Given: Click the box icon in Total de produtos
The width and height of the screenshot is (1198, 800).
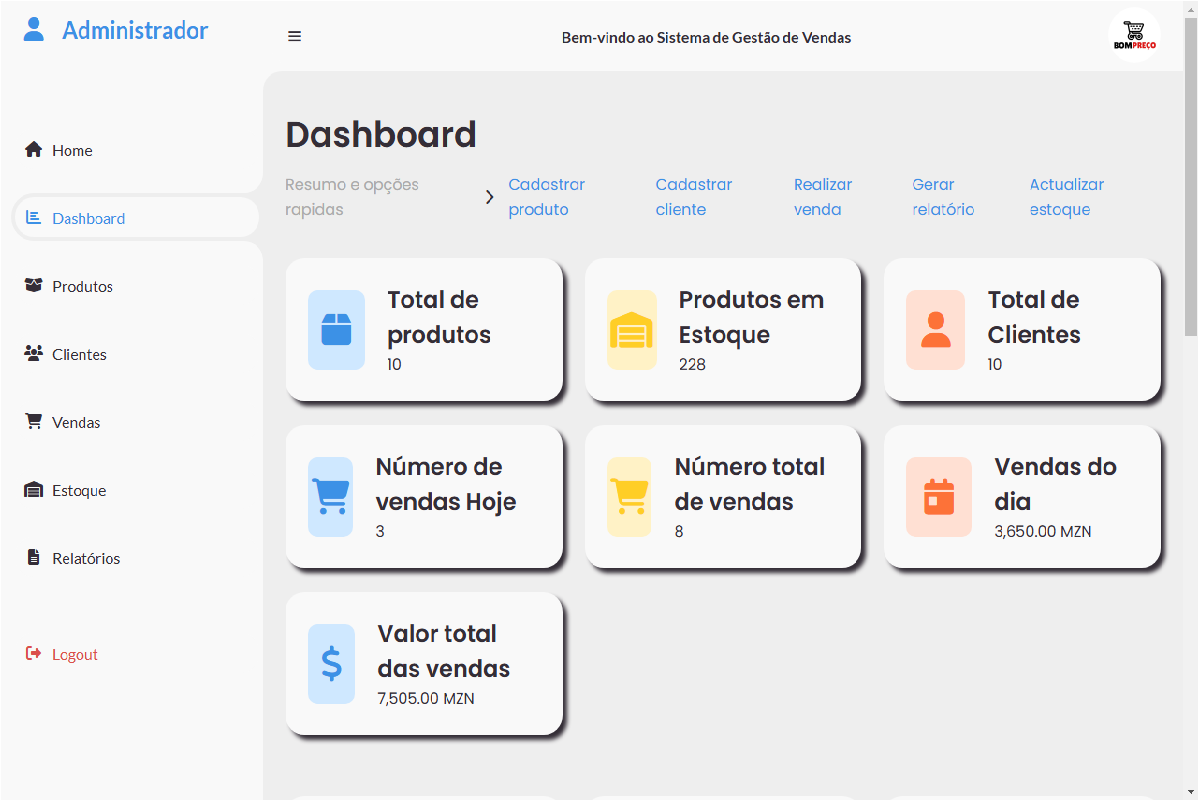Looking at the screenshot, I should pyautogui.click(x=336, y=330).
